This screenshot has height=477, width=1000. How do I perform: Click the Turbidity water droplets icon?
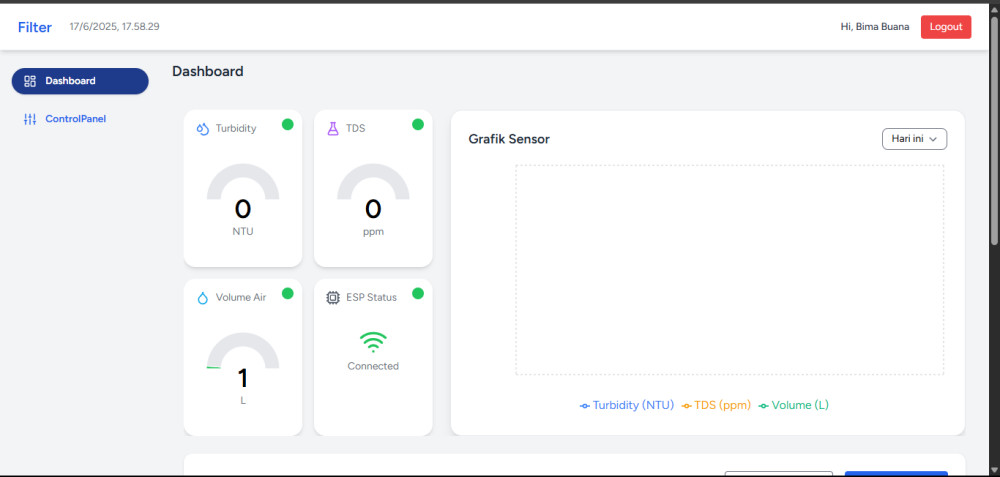pyautogui.click(x=203, y=129)
